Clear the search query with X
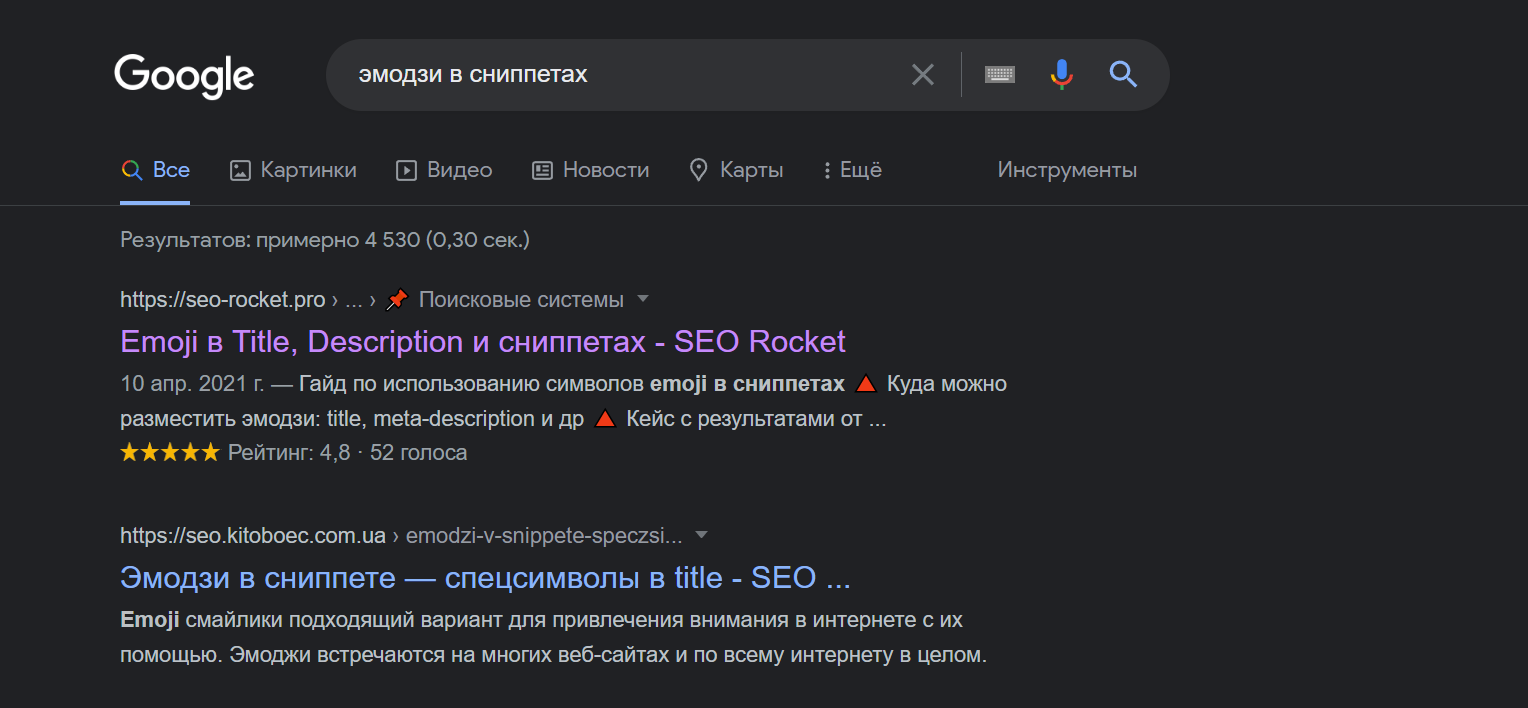The image size is (1528, 708). pyautogui.click(x=922, y=75)
